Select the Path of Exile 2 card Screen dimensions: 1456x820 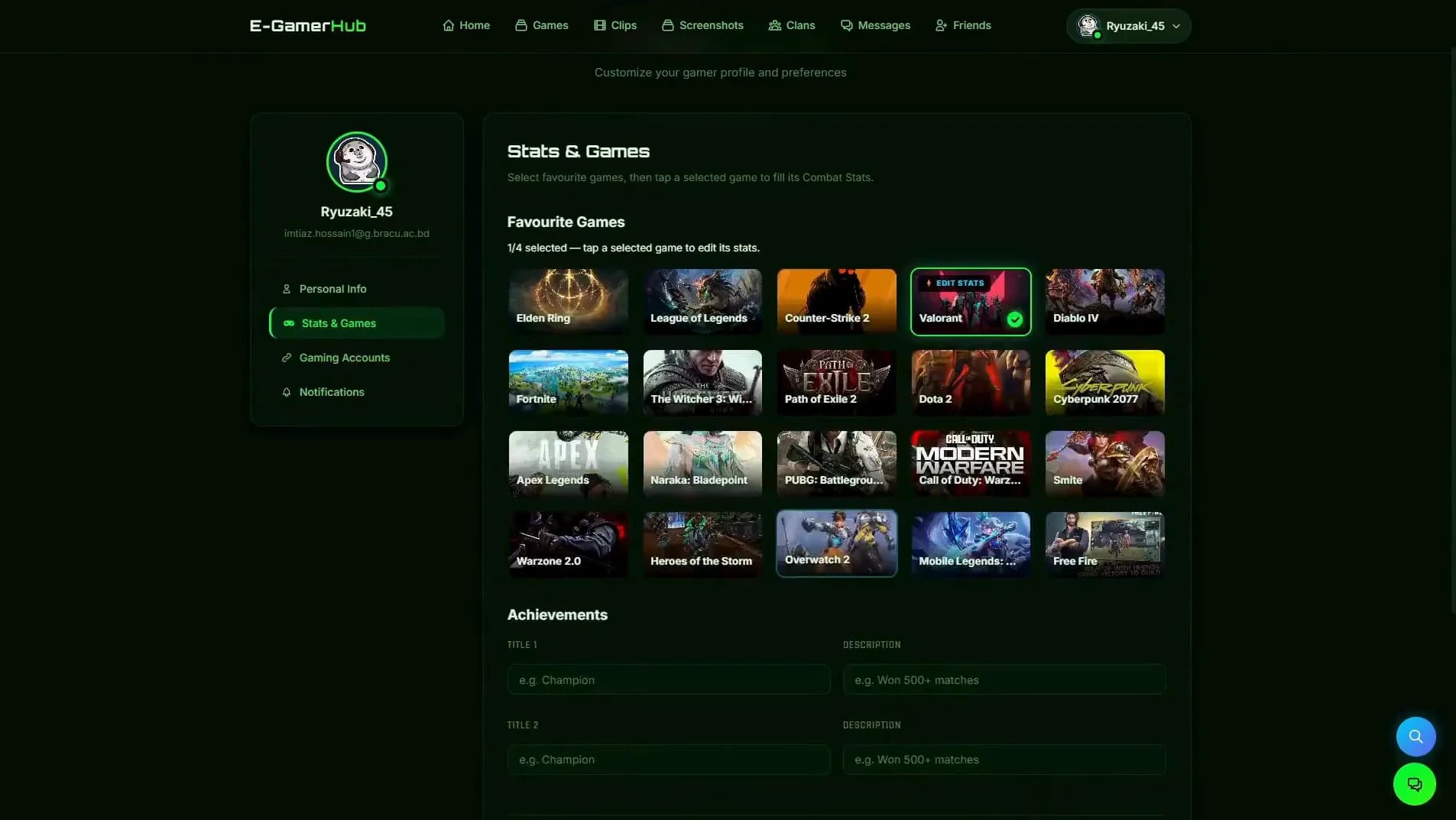click(x=836, y=383)
